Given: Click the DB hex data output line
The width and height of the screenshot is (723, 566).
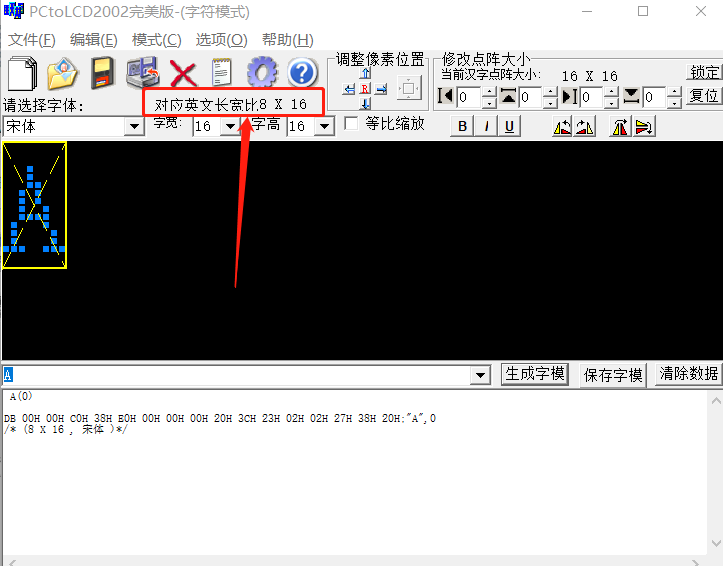Looking at the screenshot, I should click(x=219, y=419).
